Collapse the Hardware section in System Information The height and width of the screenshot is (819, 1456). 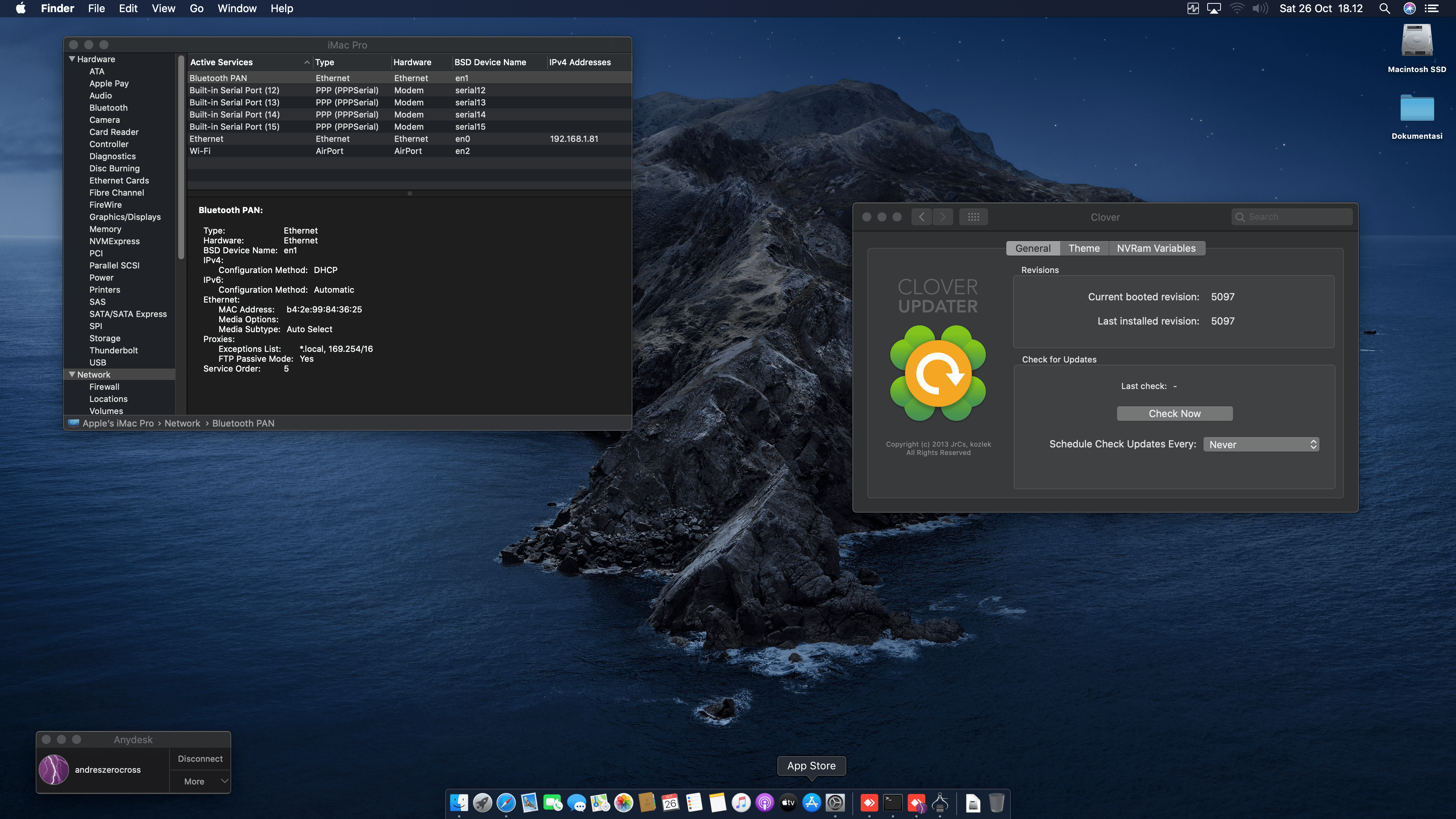(72, 59)
